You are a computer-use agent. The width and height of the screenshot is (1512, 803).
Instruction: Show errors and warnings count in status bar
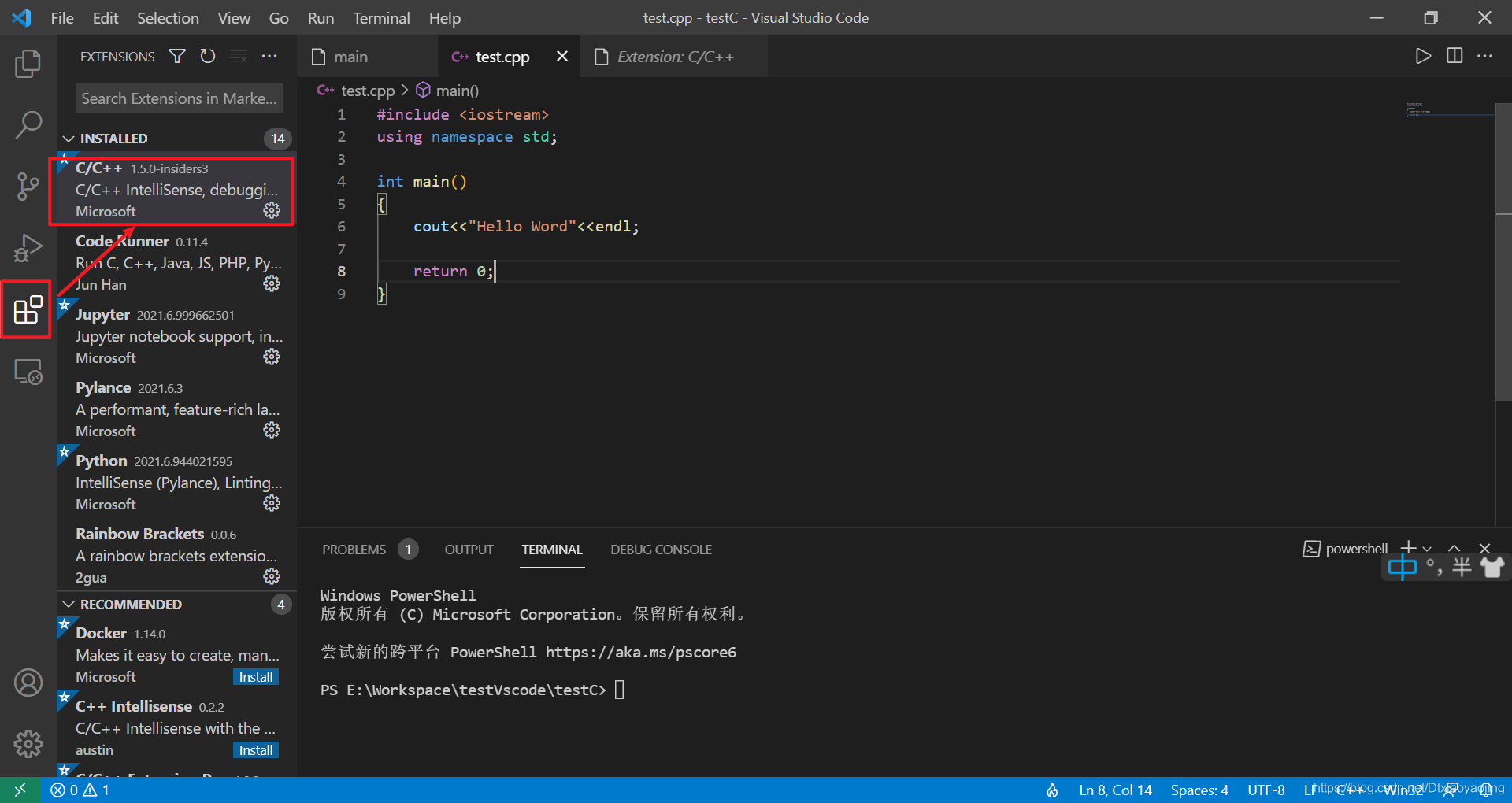coord(80,790)
